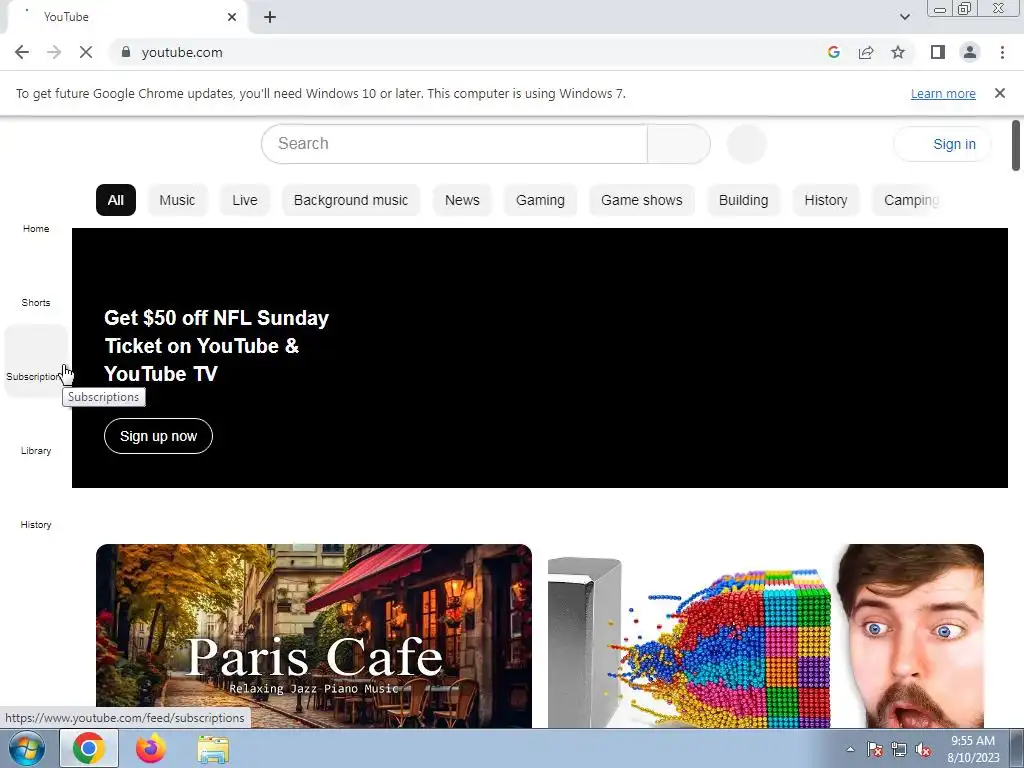Launch Firefox from taskbar

pos(151,748)
